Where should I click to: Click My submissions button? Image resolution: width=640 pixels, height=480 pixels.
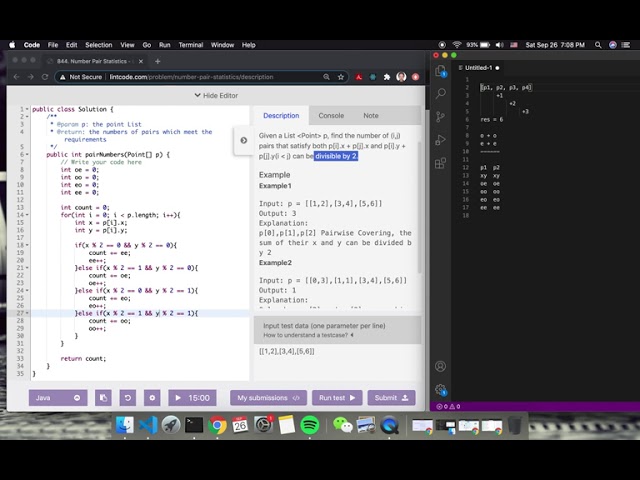(x=268, y=398)
